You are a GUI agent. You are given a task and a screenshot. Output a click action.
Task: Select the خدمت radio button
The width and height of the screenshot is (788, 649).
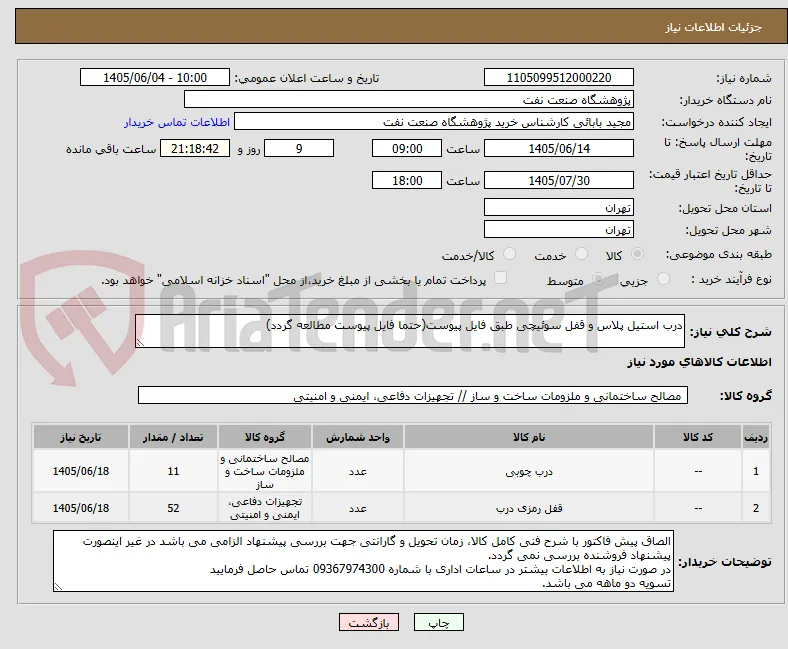(581, 254)
